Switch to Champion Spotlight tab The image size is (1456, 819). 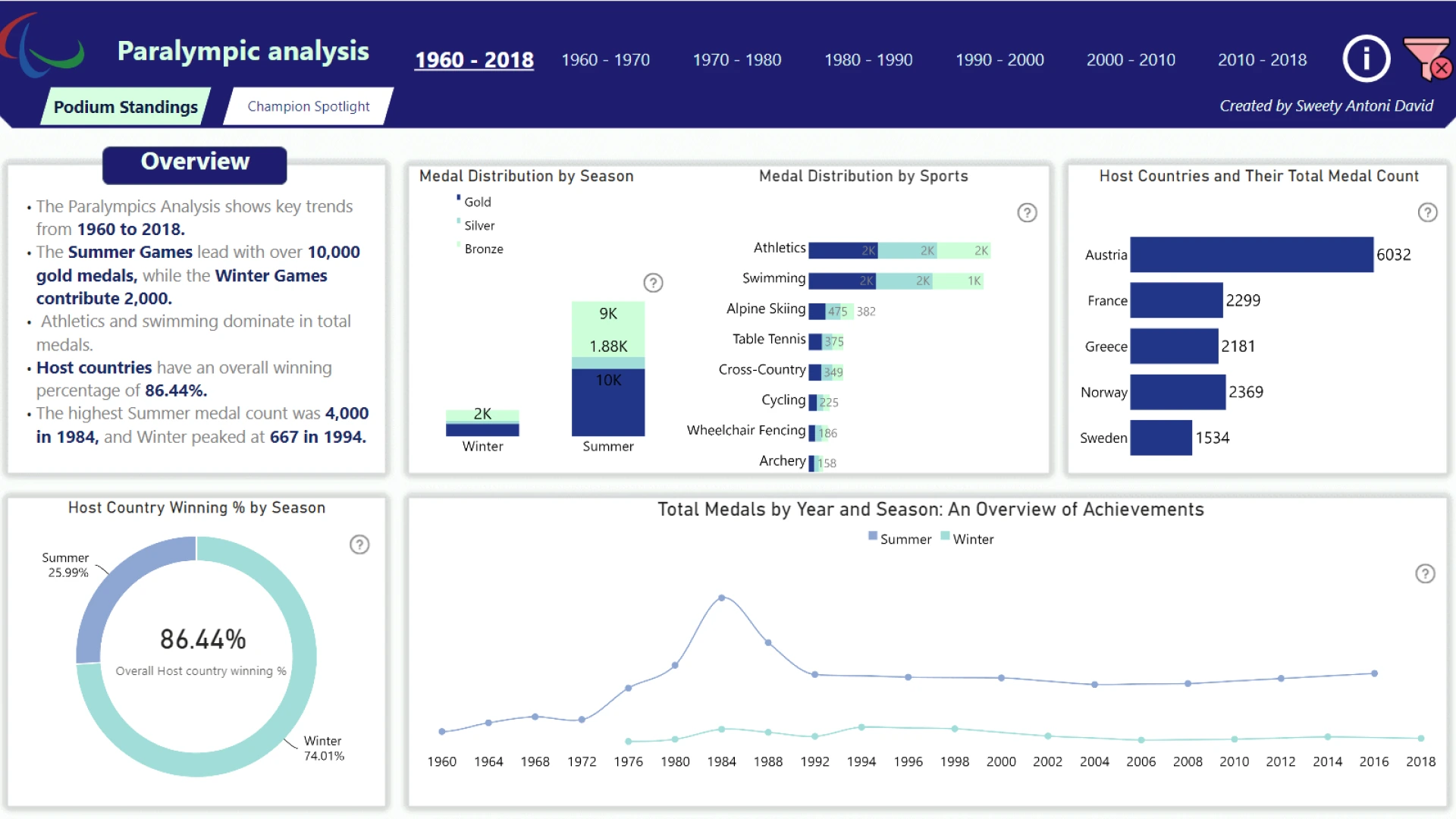pyautogui.click(x=308, y=106)
